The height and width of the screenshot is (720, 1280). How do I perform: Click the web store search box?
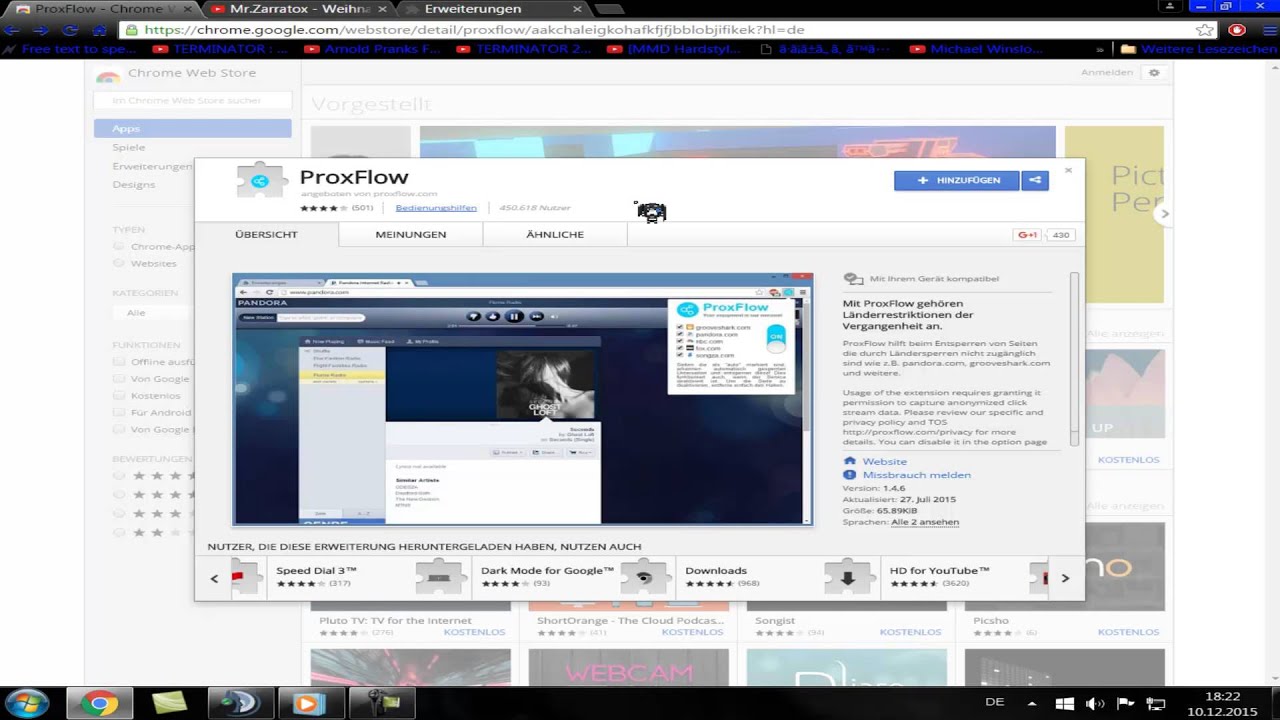(x=193, y=100)
